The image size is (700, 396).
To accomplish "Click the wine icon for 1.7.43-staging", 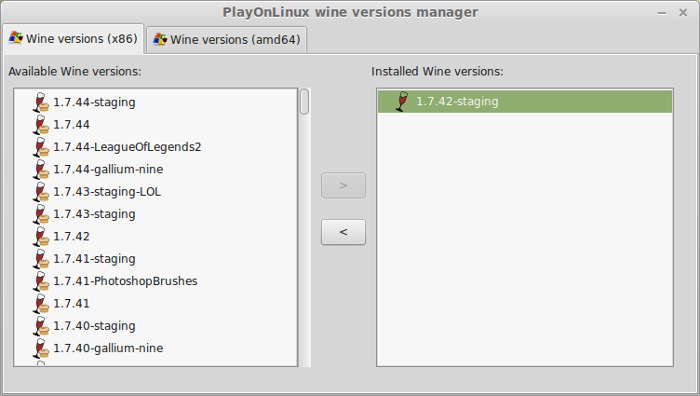I will coord(41,214).
